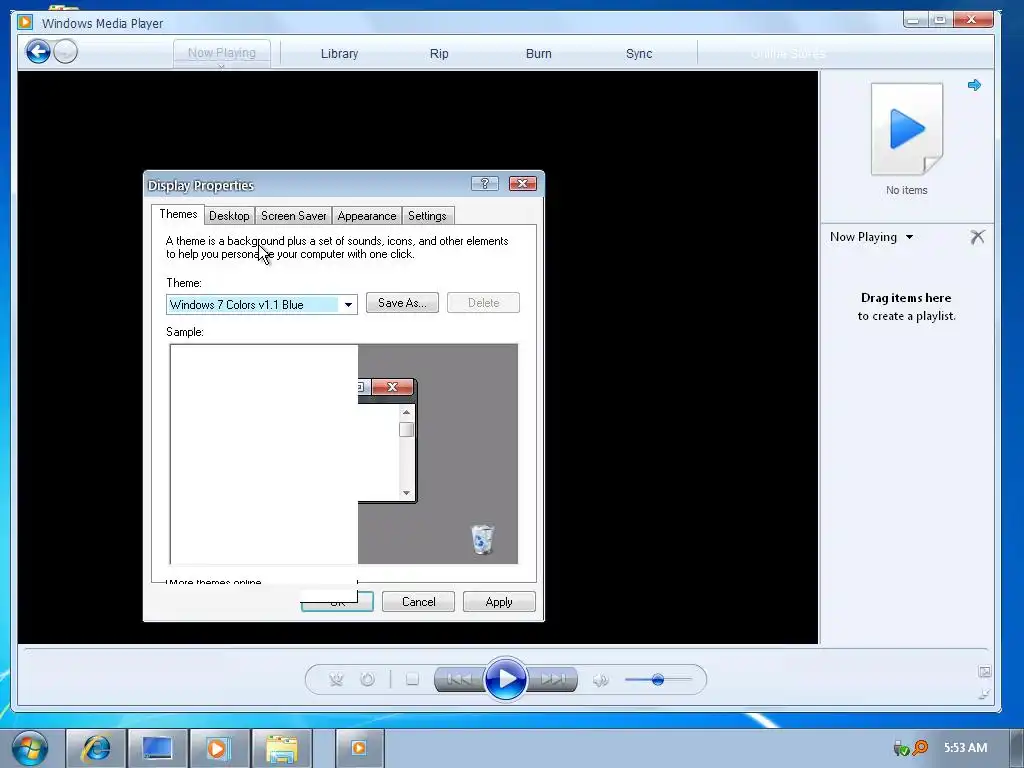Click the Cancel button in Display Properties

coord(418,601)
